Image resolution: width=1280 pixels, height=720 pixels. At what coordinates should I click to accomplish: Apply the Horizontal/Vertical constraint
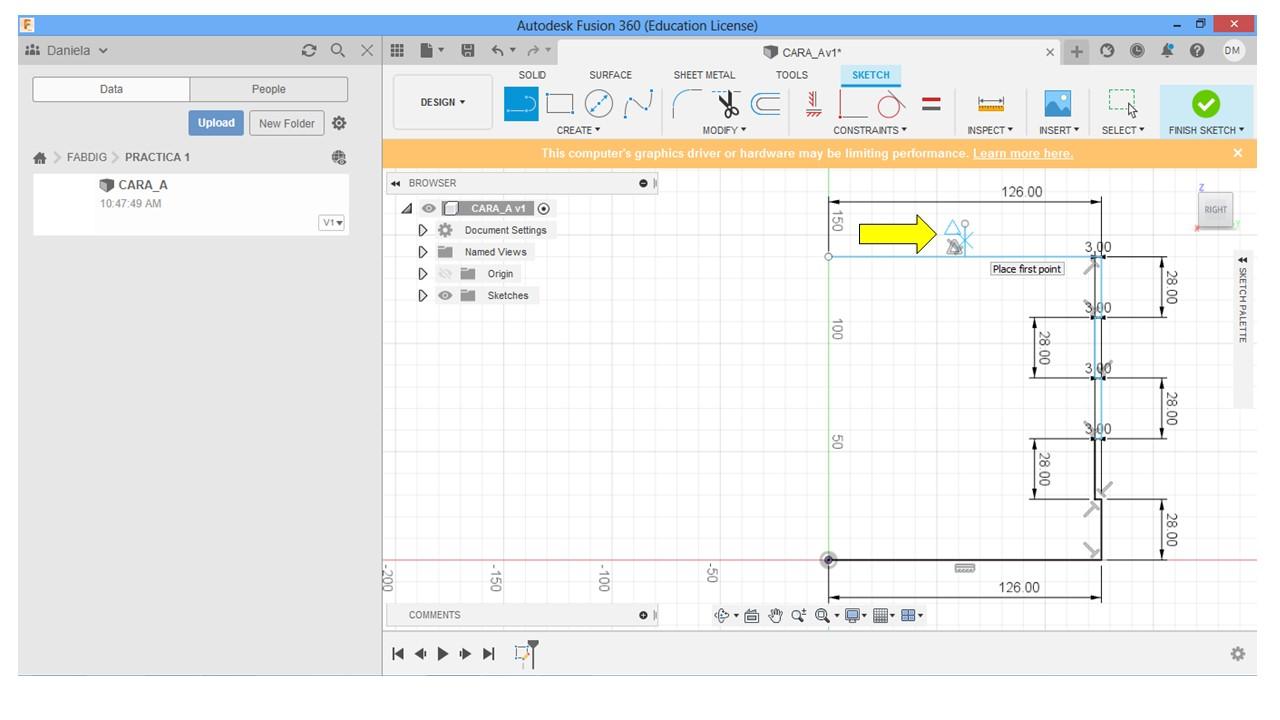(x=813, y=103)
